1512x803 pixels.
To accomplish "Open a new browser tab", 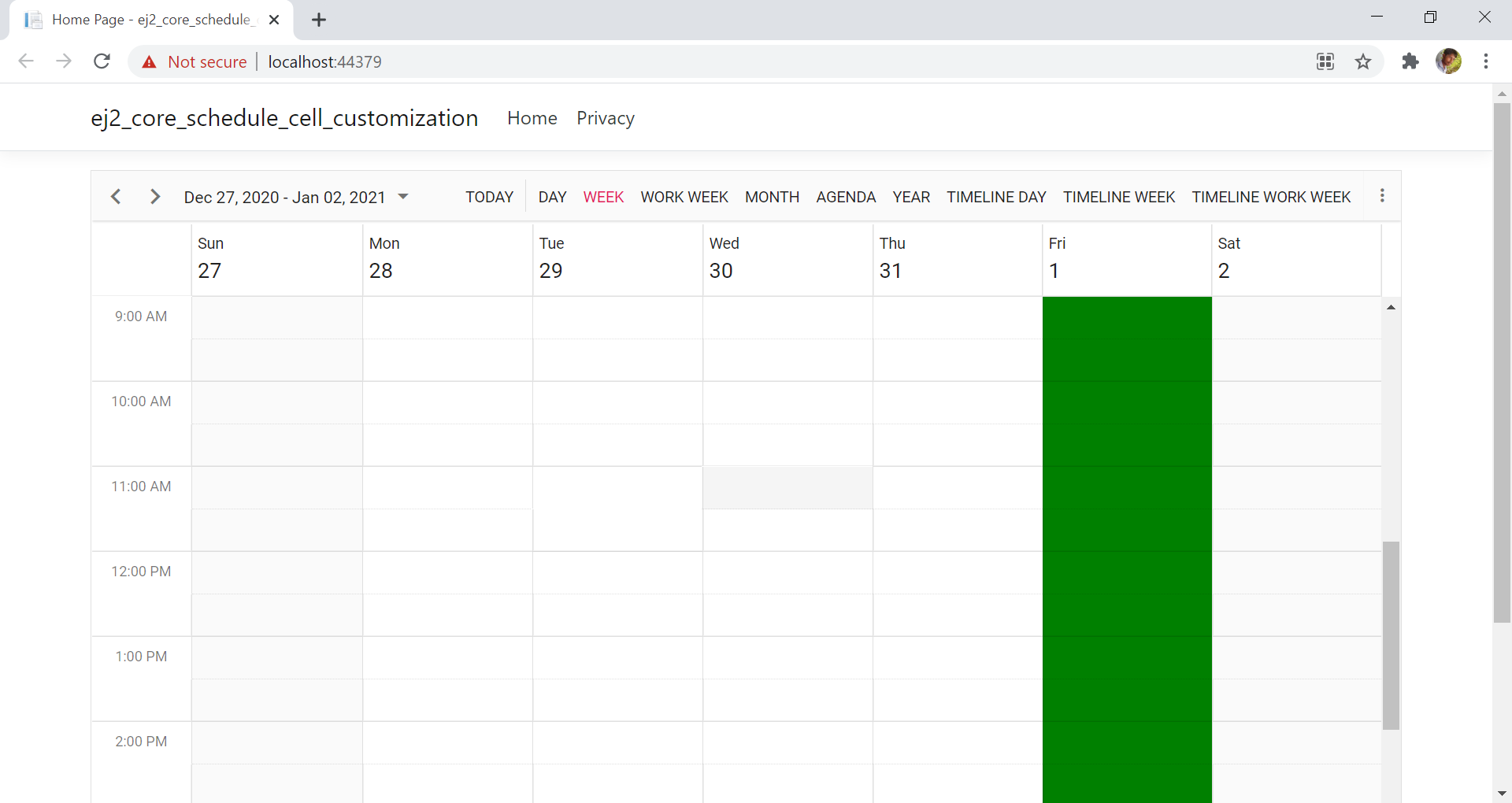I will coord(319,20).
